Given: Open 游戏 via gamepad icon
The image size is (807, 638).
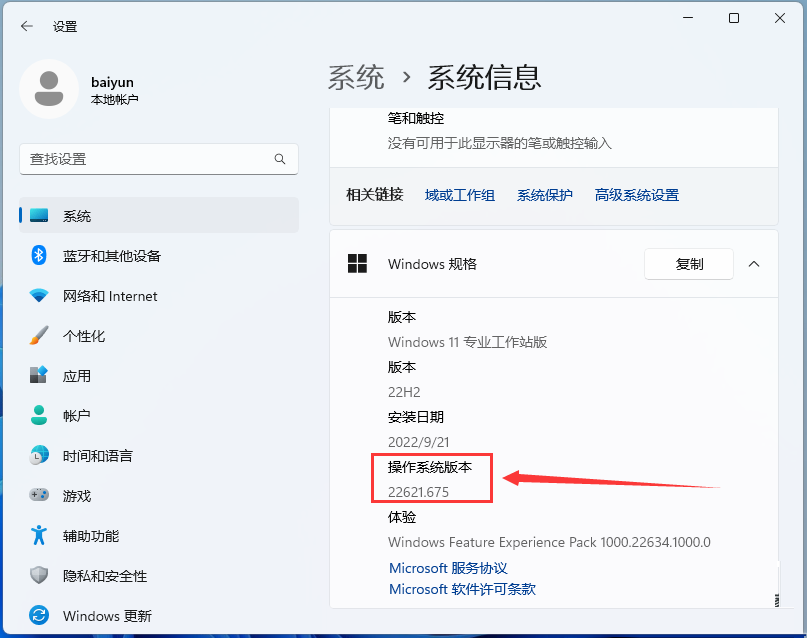Looking at the screenshot, I should 39,496.
